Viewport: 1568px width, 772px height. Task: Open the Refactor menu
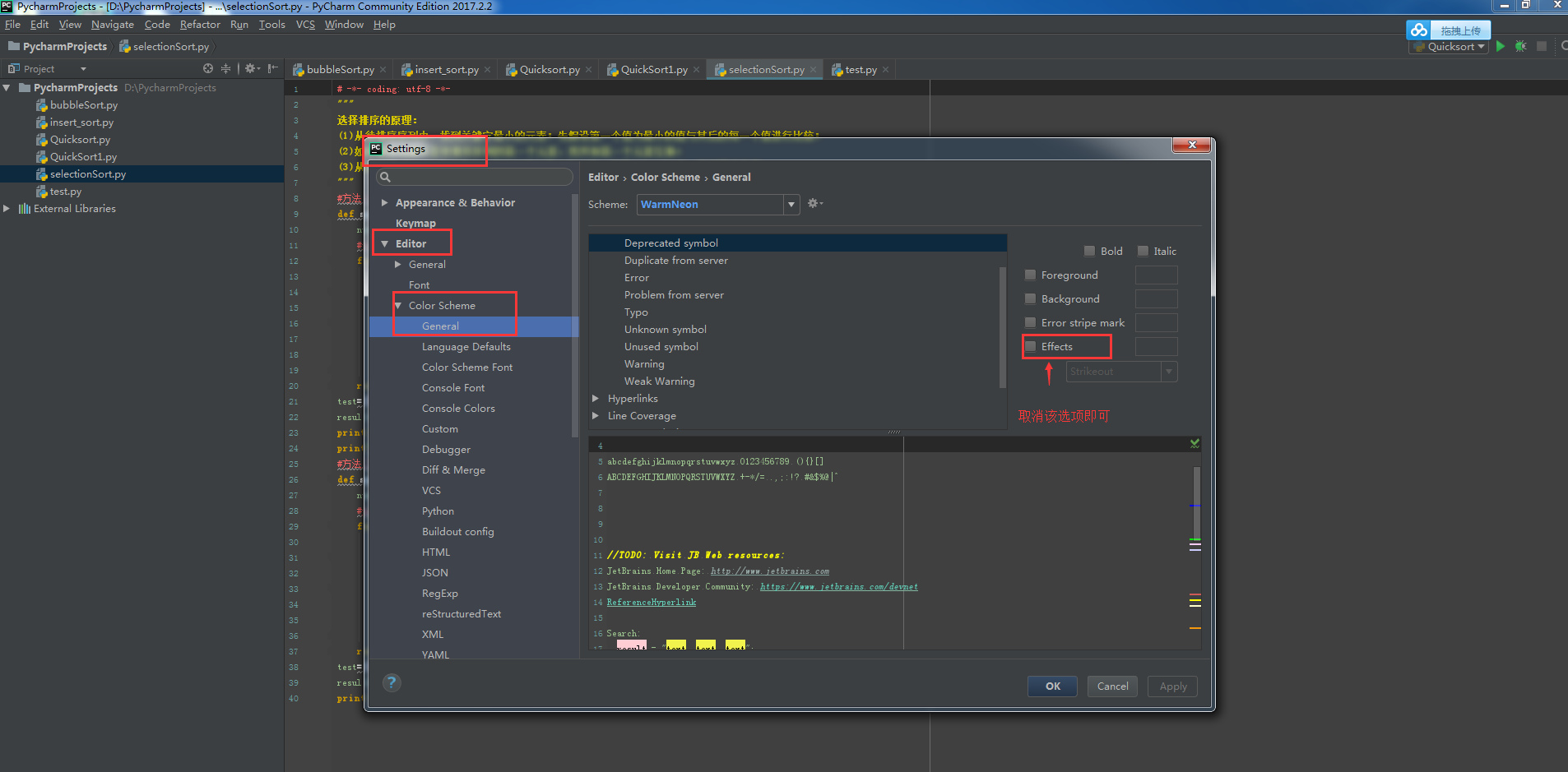200,25
